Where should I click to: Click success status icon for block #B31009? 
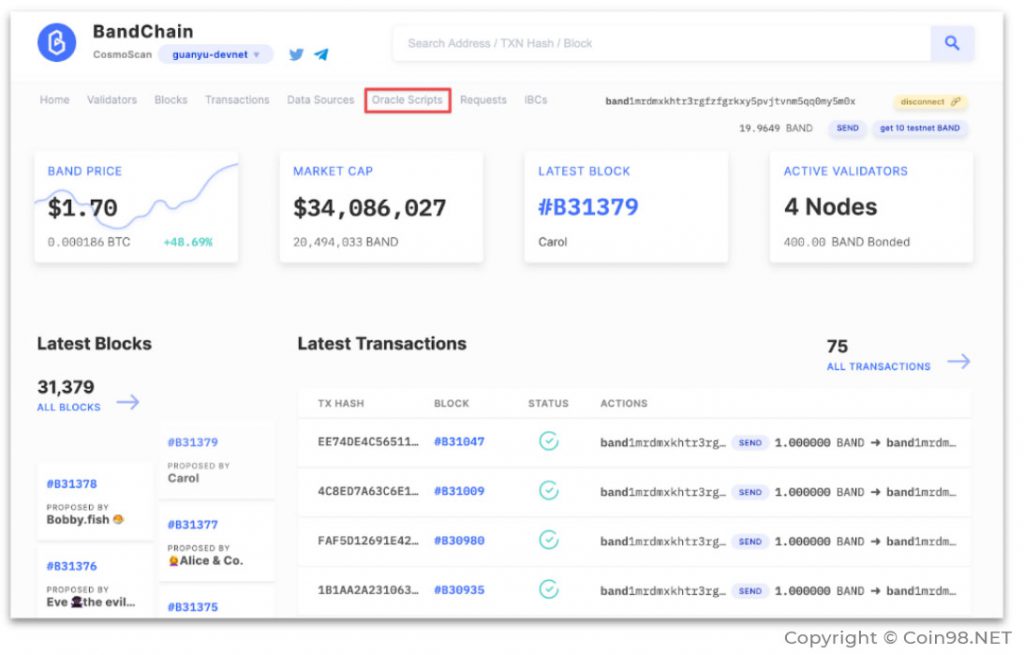coord(549,490)
